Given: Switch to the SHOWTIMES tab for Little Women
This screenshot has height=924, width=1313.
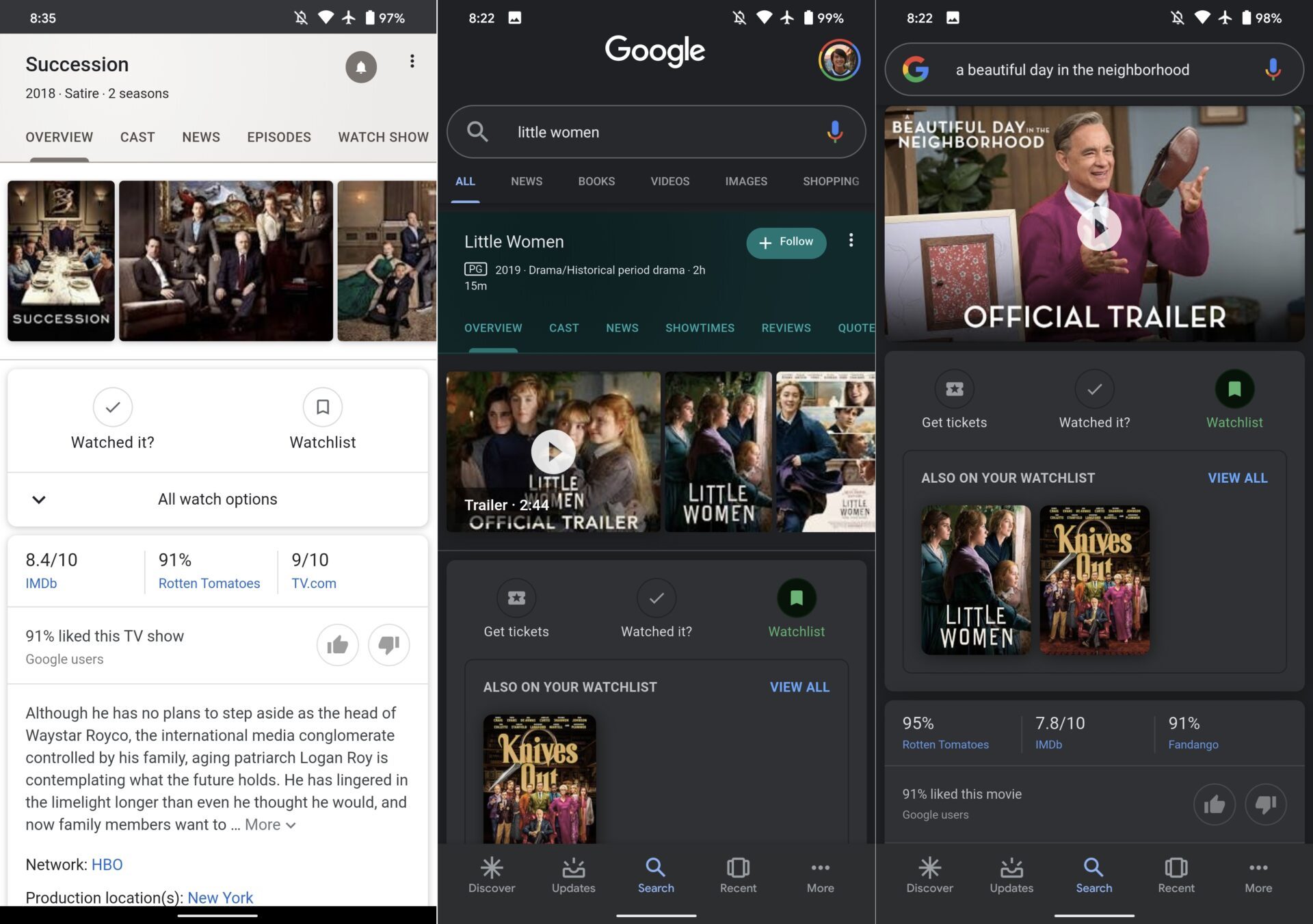Looking at the screenshot, I should [700, 328].
